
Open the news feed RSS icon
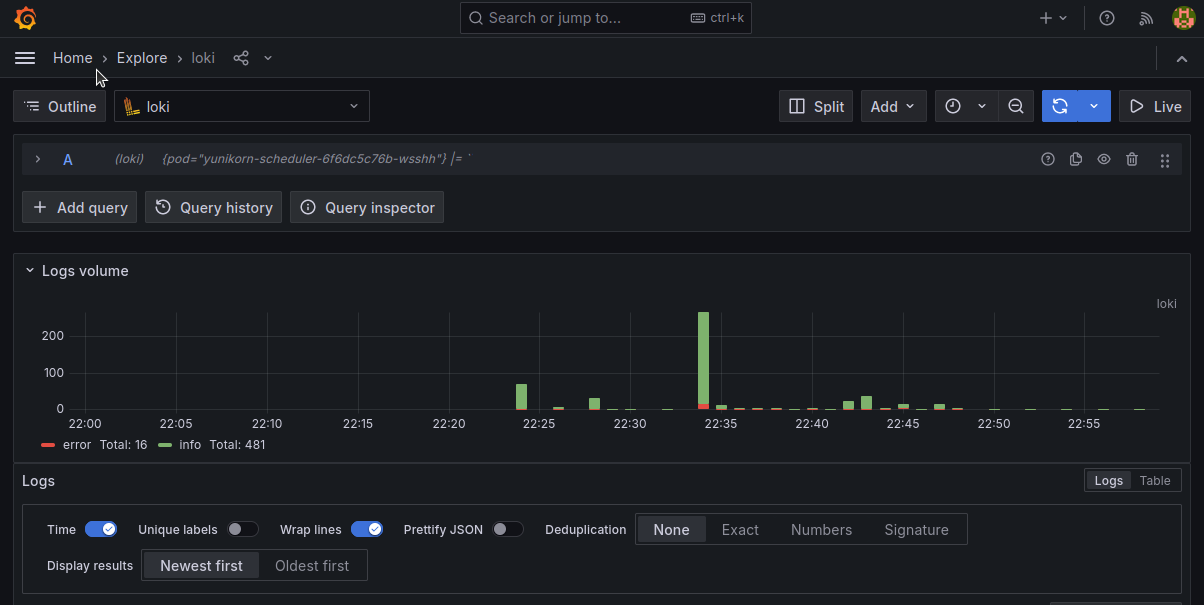pos(1147,18)
